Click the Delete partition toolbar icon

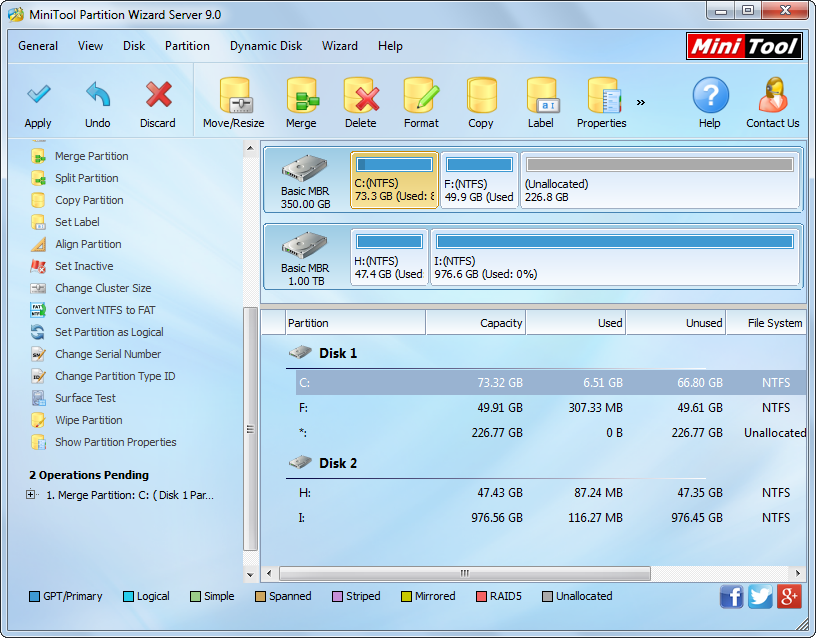coord(361,95)
